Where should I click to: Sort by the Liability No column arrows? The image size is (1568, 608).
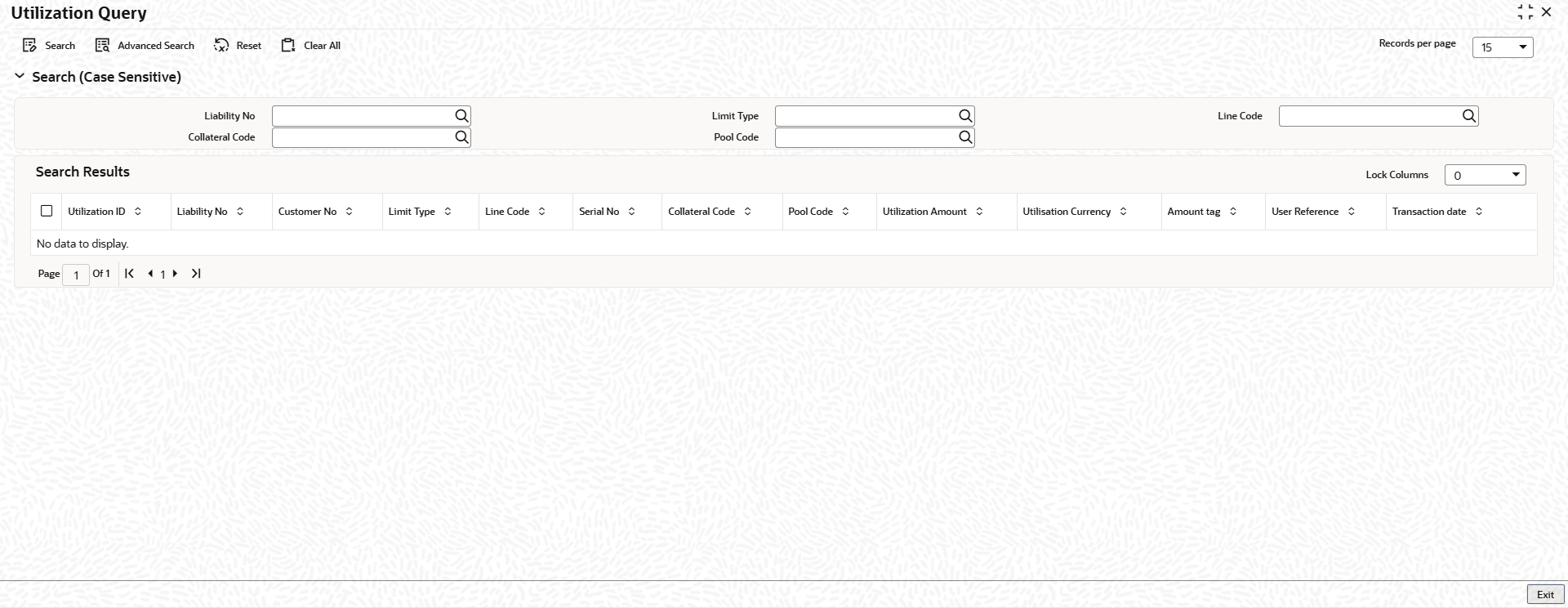[x=240, y=212]
